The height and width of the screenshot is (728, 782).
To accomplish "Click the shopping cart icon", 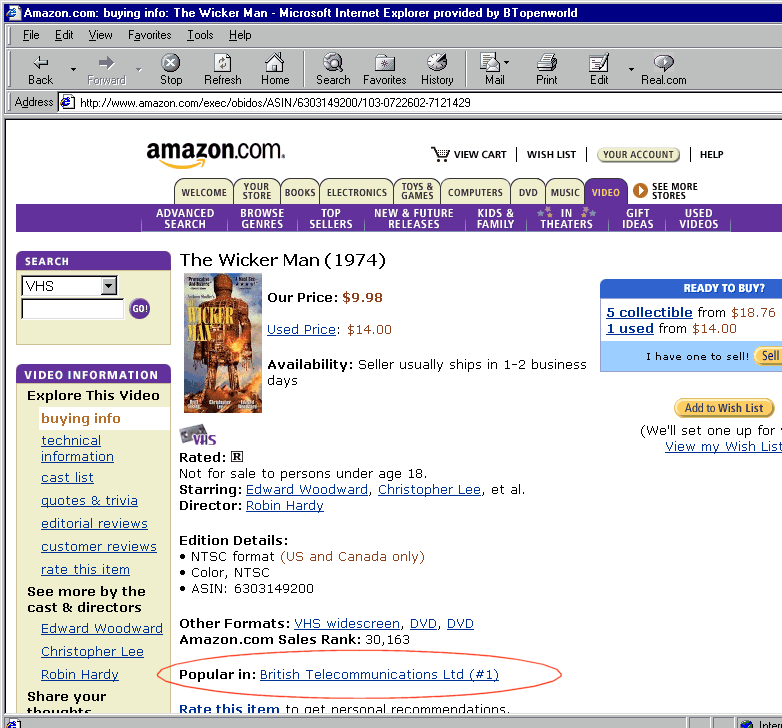I will (x=440, y=154).
